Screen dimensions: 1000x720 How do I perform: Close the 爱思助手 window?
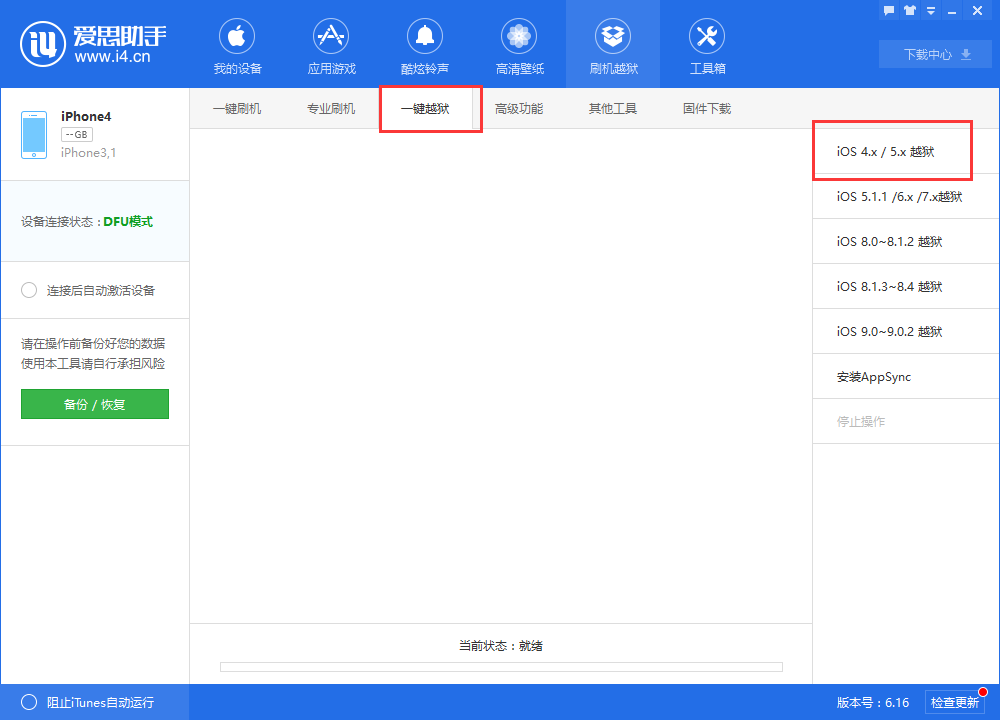click(x=977, y=11)
